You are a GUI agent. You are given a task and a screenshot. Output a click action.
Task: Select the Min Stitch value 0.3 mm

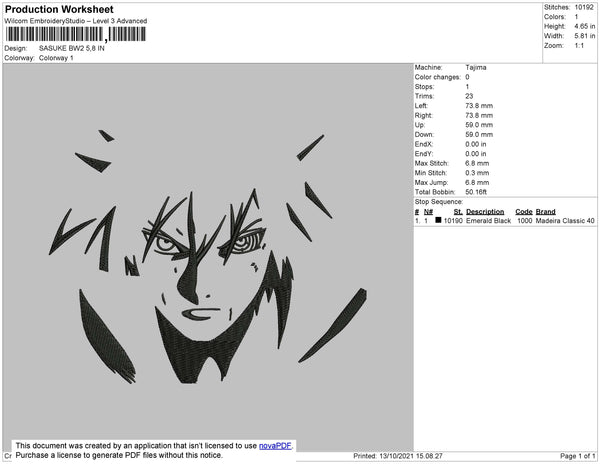[x=477, y=173]
